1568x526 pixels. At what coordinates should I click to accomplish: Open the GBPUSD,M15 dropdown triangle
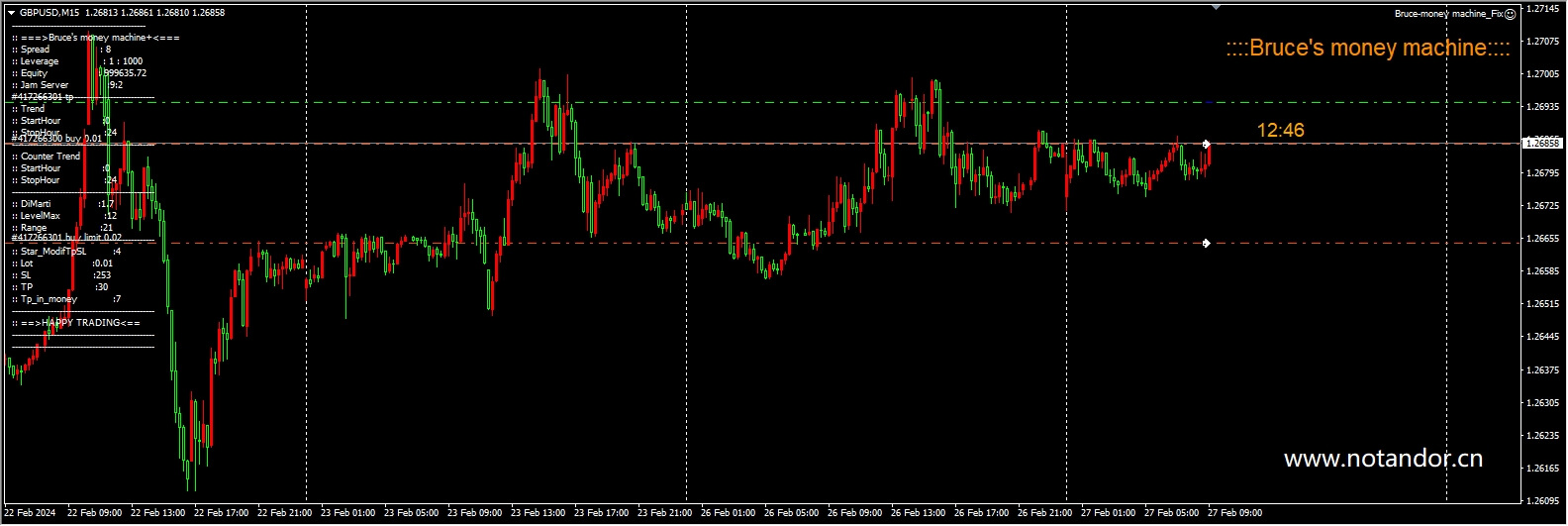point(11,13)
